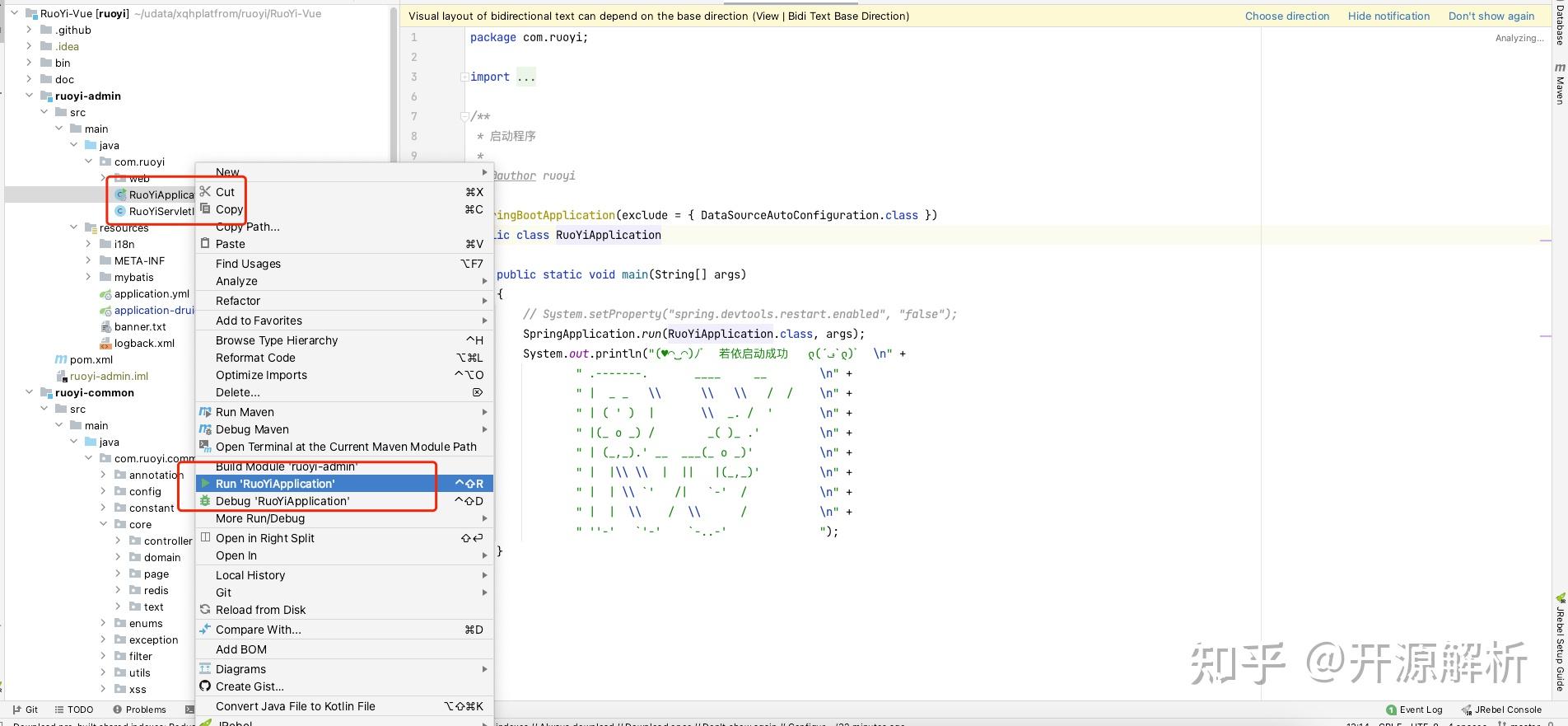Expand the .github folder
The image size is (1568, 726).
click(x=29, y=30)
